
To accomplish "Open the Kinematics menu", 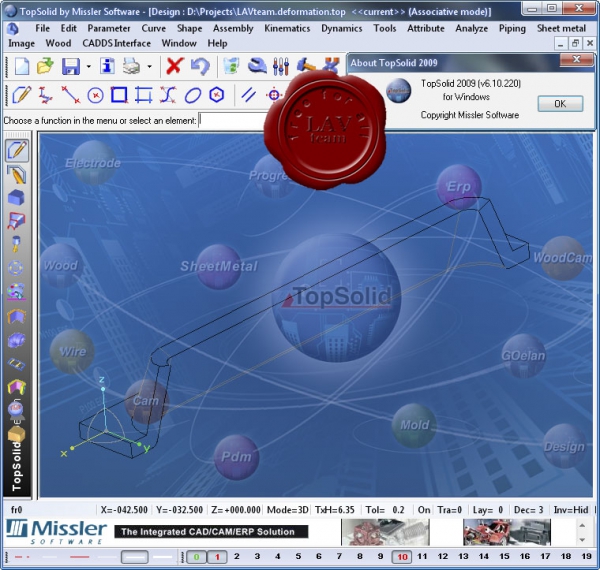I will pyautogui.click(x=287, y=28).
